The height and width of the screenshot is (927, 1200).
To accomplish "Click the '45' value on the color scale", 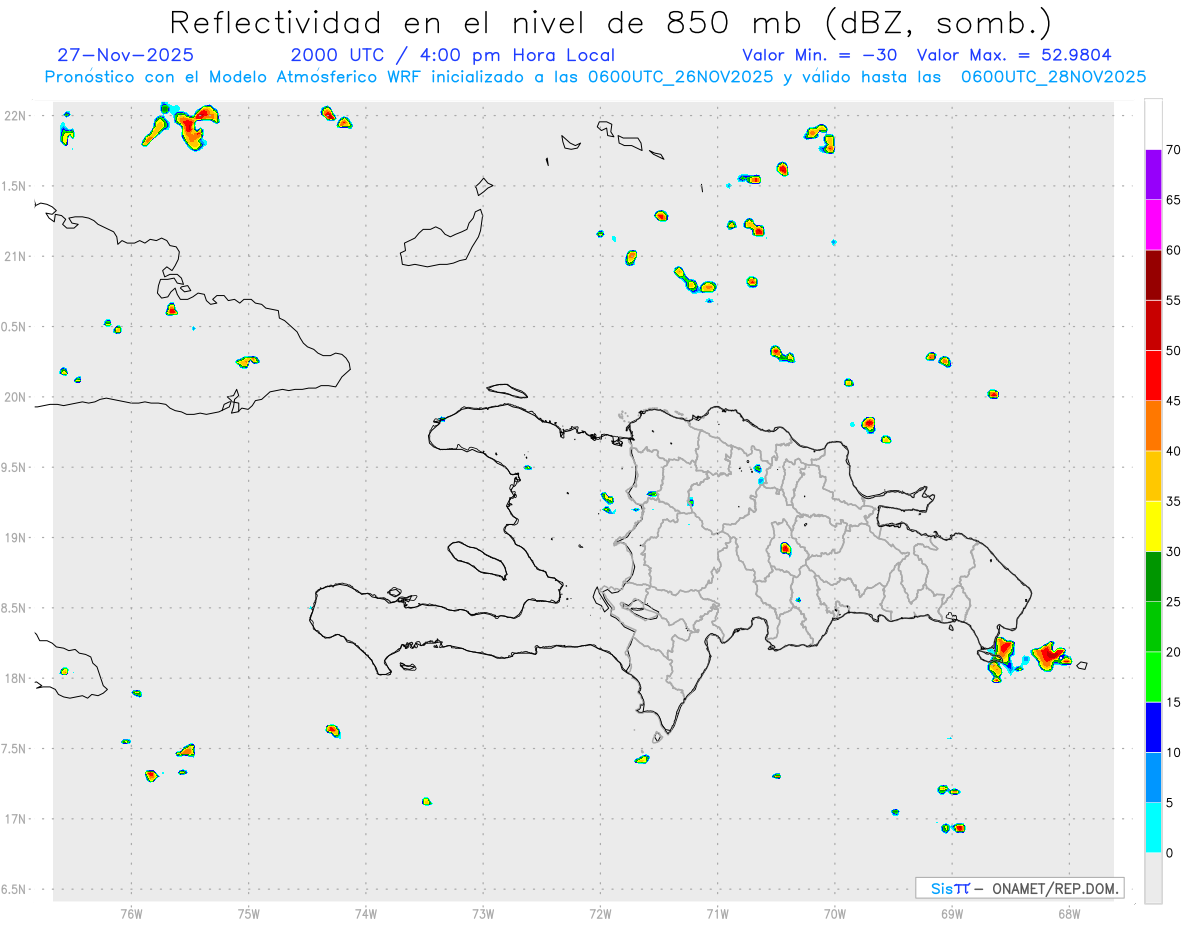I will pos(1173,401).
